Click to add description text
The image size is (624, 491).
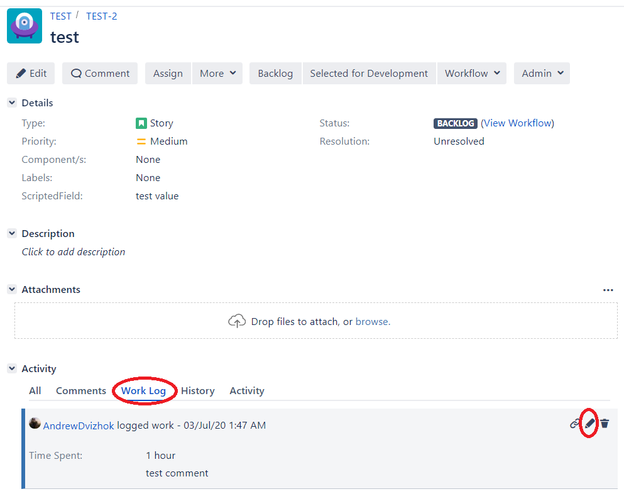click(73, 252)
